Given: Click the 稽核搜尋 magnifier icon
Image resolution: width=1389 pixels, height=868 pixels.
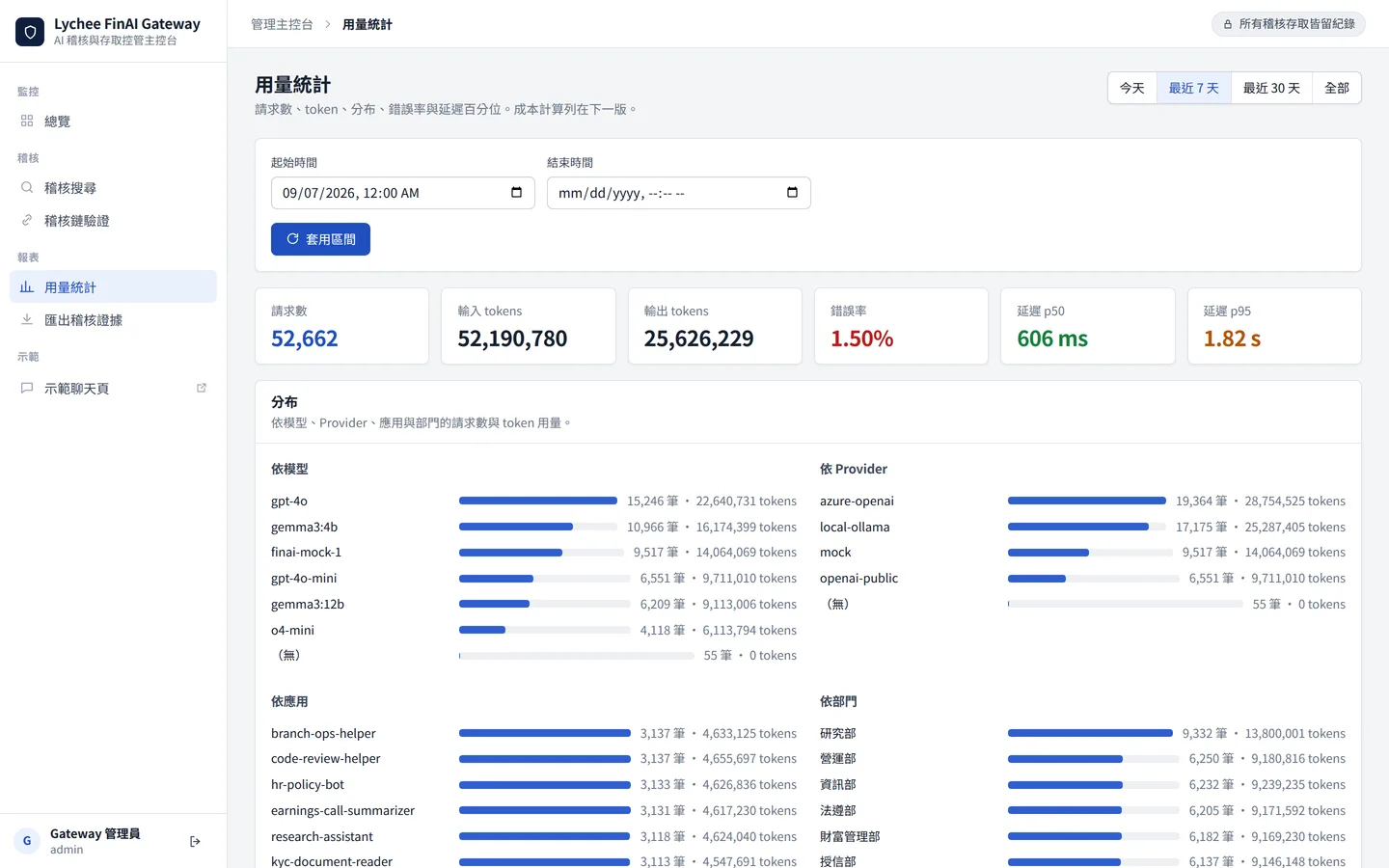Looking at the screenshot, I should coord(27,187).
